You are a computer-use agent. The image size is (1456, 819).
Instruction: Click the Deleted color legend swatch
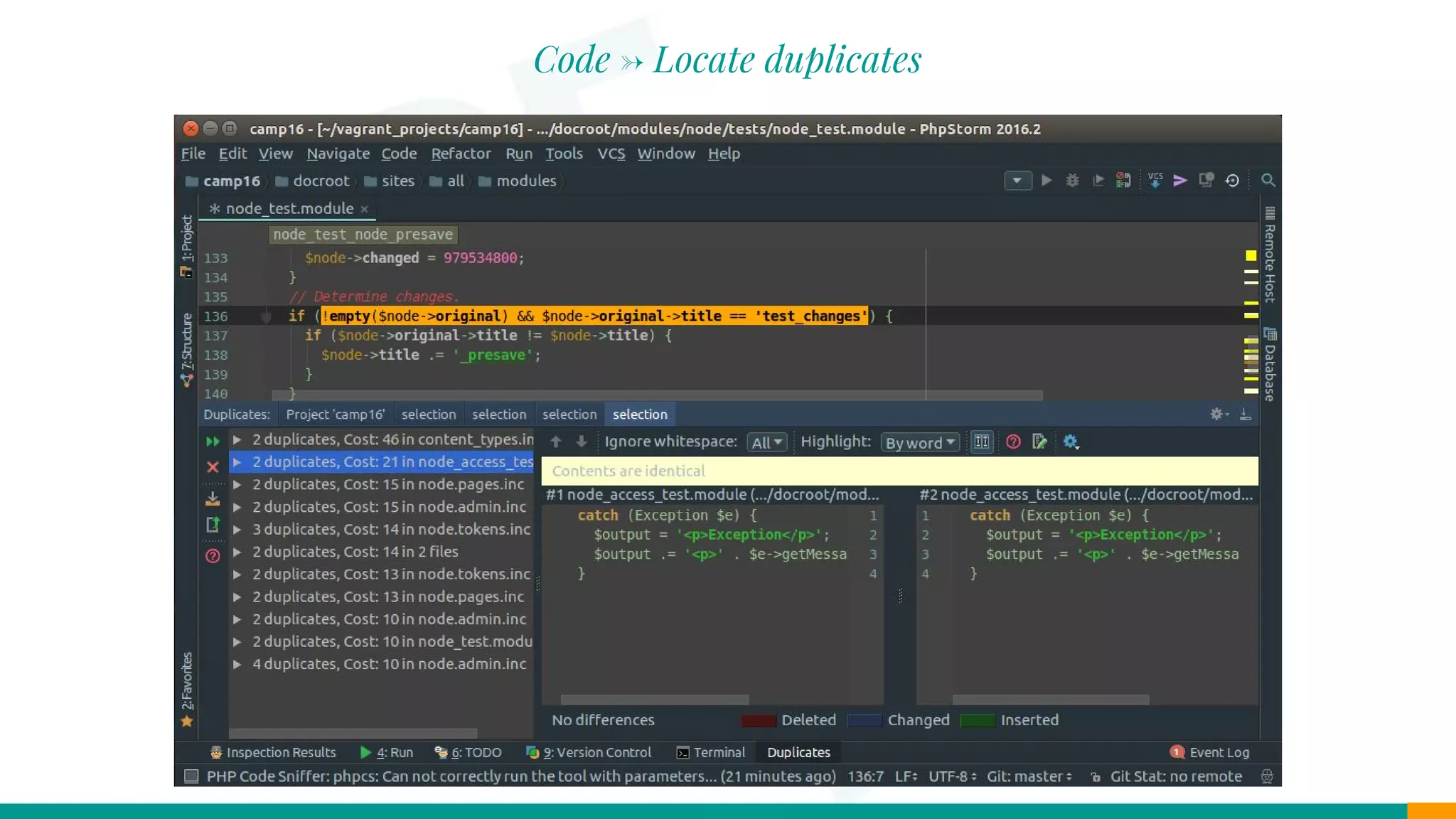click(x=758, y=720)
